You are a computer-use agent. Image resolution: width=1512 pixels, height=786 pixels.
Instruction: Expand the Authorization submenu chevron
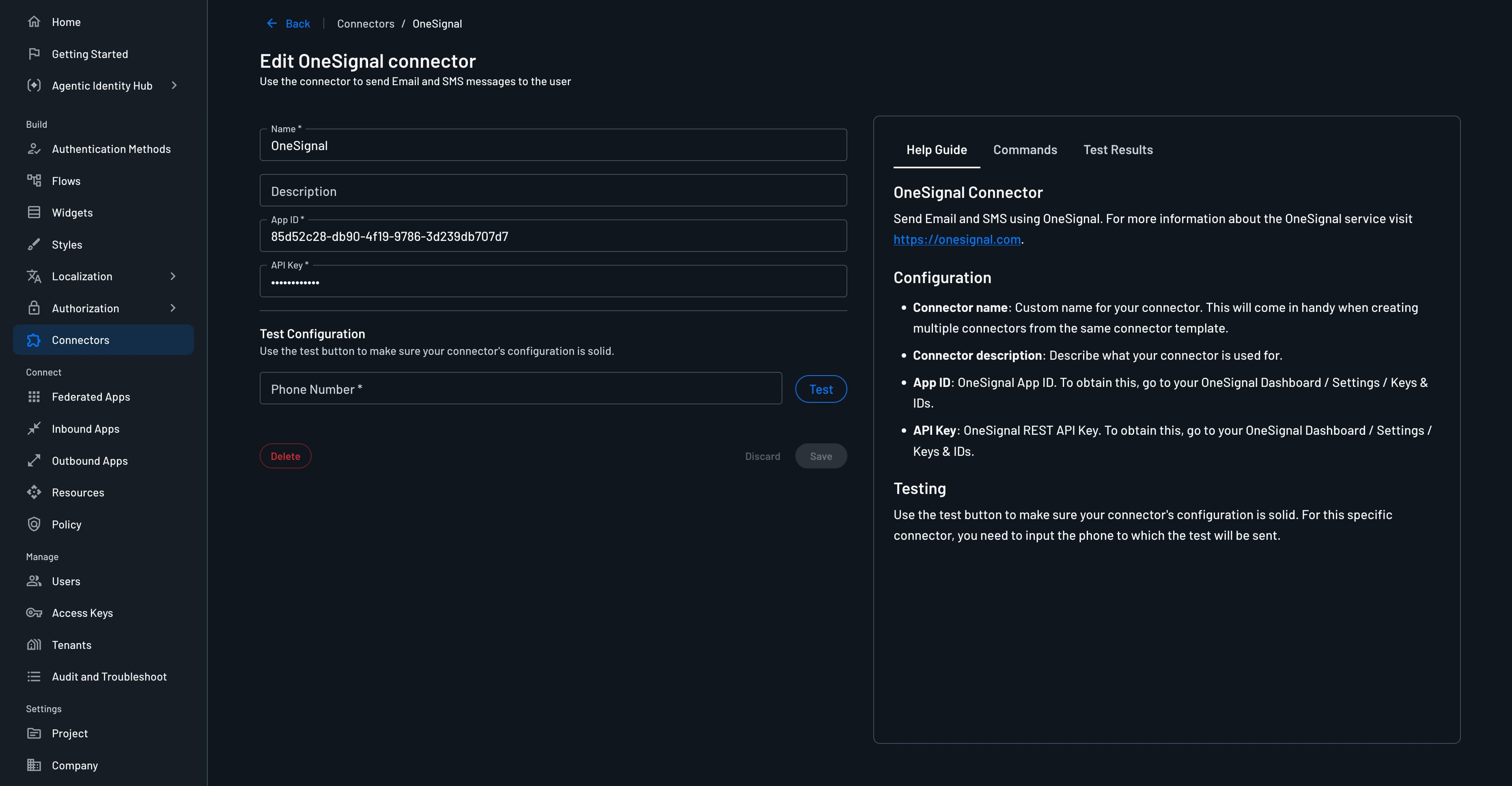(x=172, y=308)
